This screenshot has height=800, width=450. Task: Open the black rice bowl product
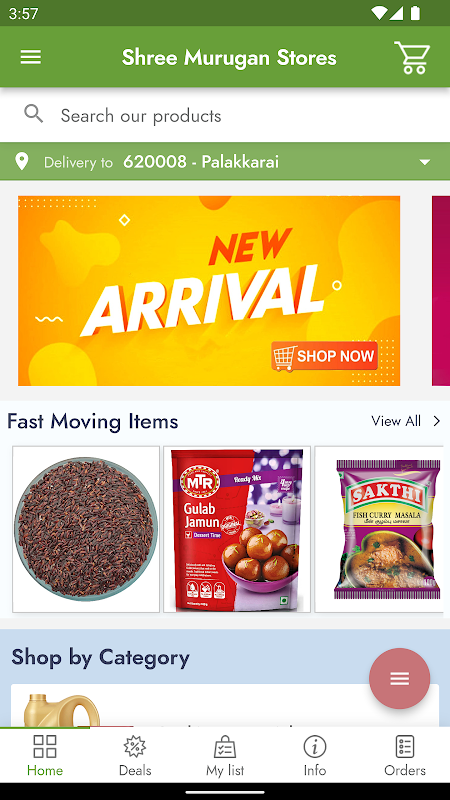point(86,529)
